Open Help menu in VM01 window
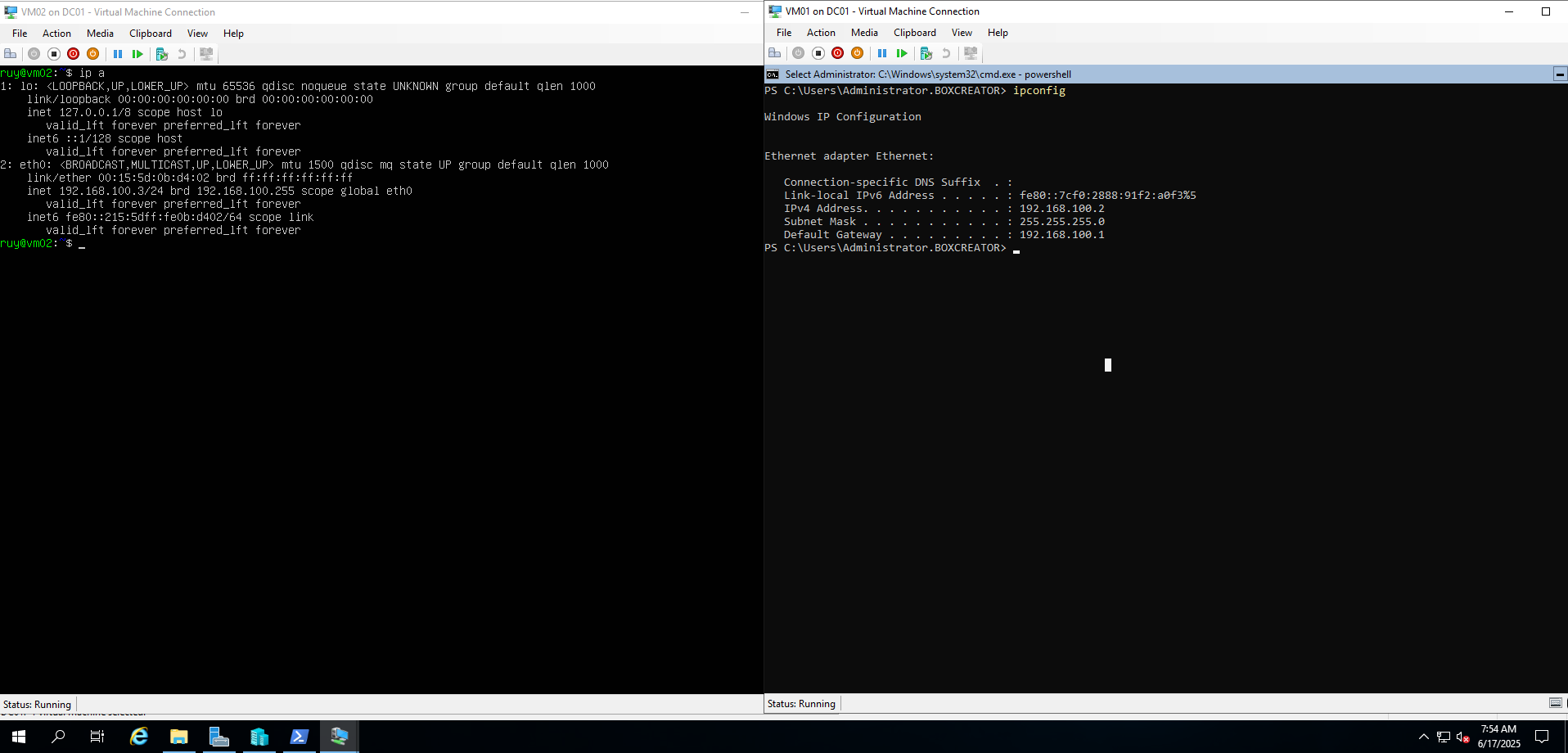Viewport: 1568px width, 753px height. click(998, 33)
